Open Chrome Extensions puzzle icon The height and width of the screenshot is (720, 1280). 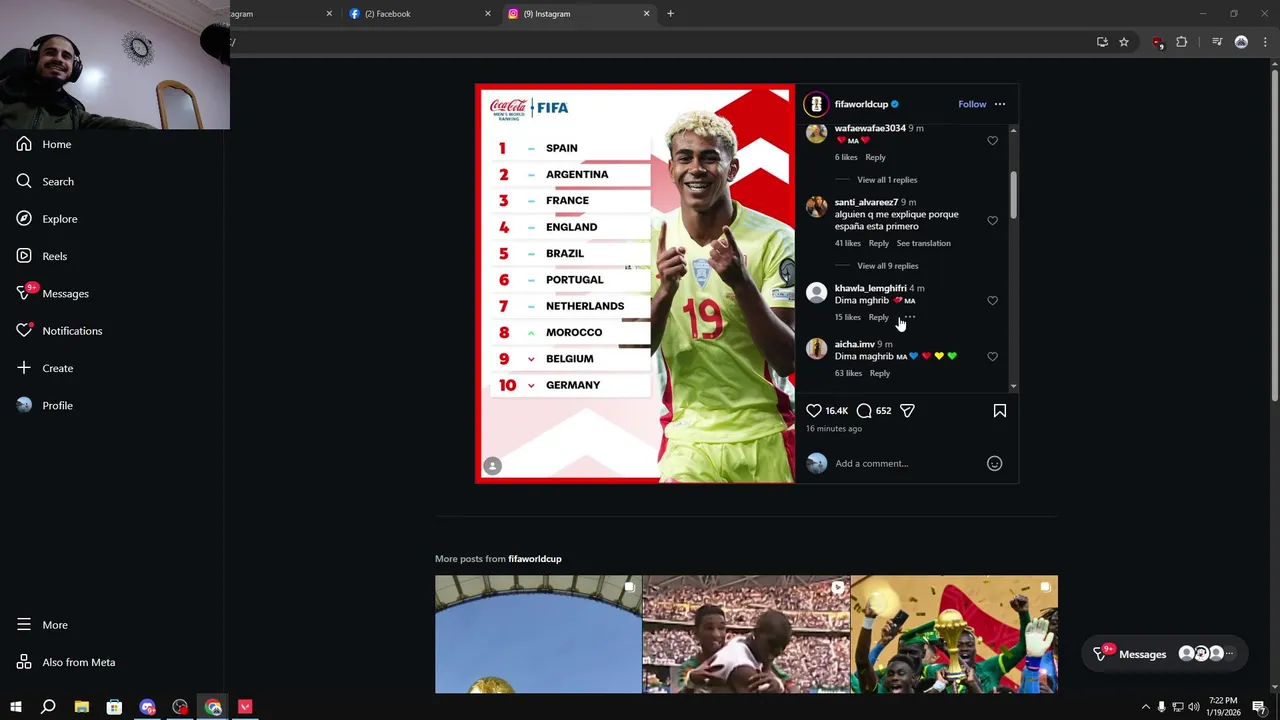click(x=1182, y=42)
